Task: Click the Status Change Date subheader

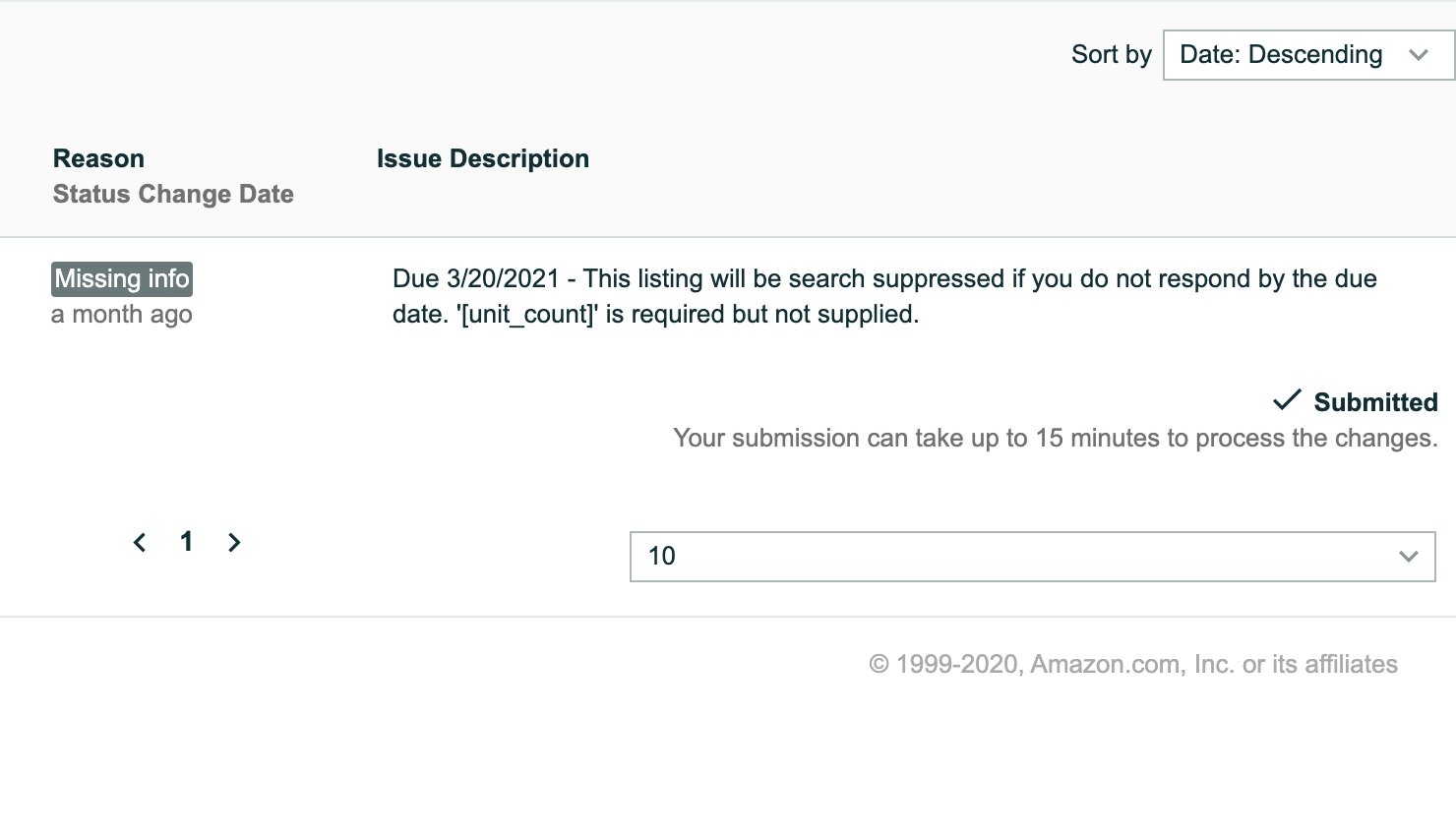Action: pos(173,194)
